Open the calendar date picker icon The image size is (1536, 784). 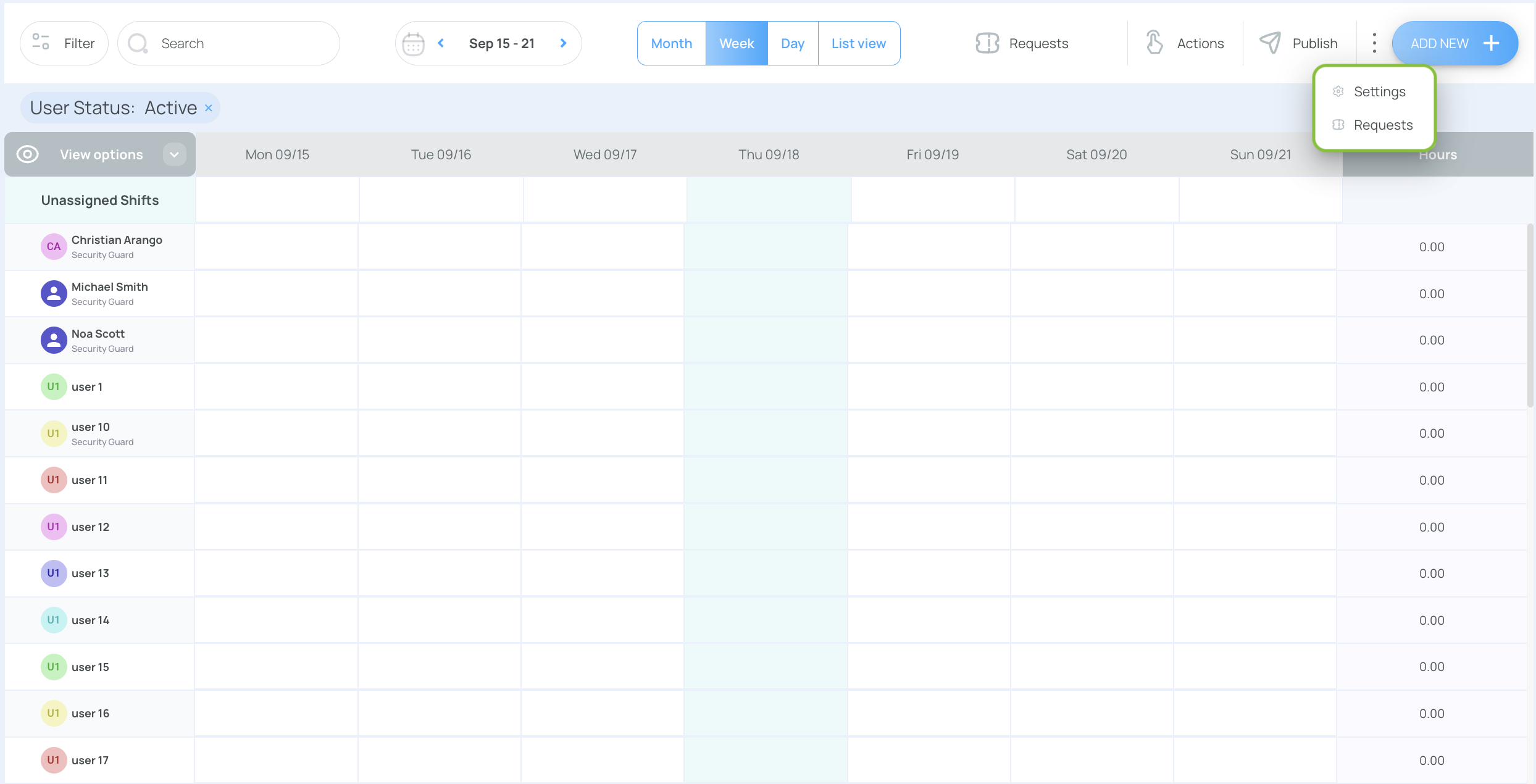point(413,43)
